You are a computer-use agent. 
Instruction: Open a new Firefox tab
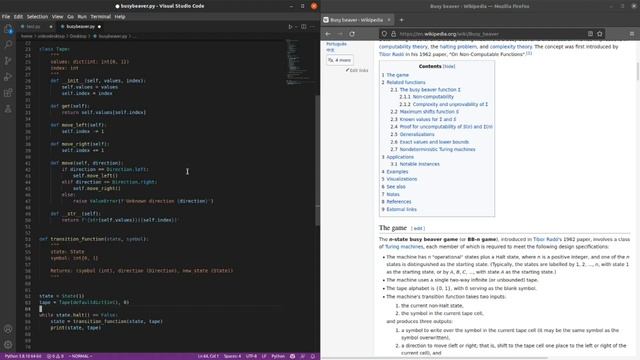click(401, 20)
